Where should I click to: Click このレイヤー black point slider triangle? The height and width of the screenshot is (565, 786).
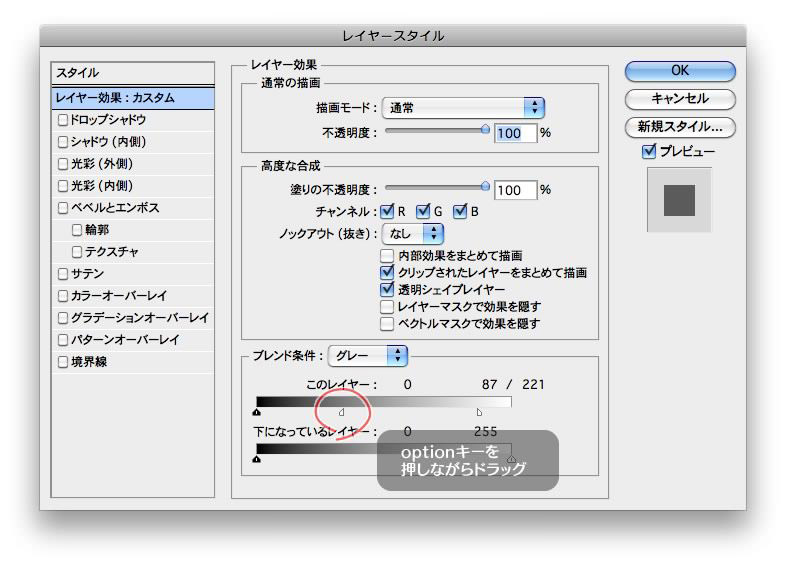tap(257, 412)
